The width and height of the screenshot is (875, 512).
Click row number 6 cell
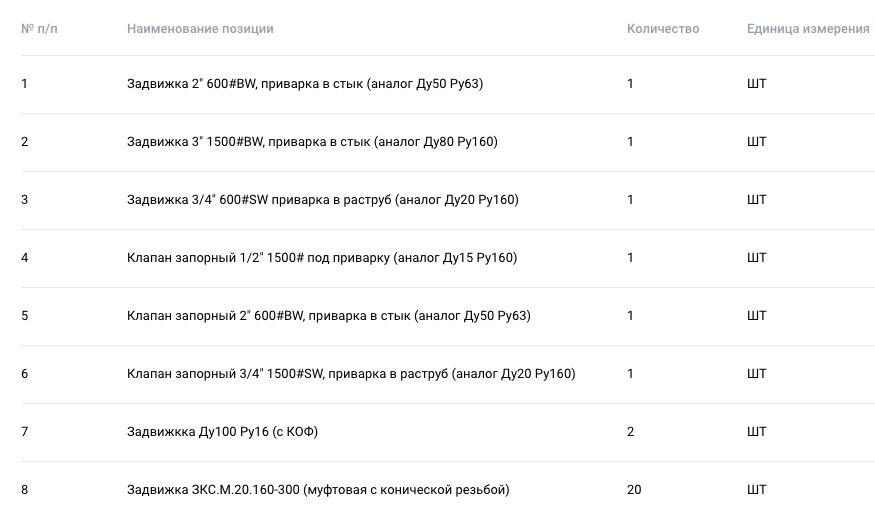(x=25, y=374)
